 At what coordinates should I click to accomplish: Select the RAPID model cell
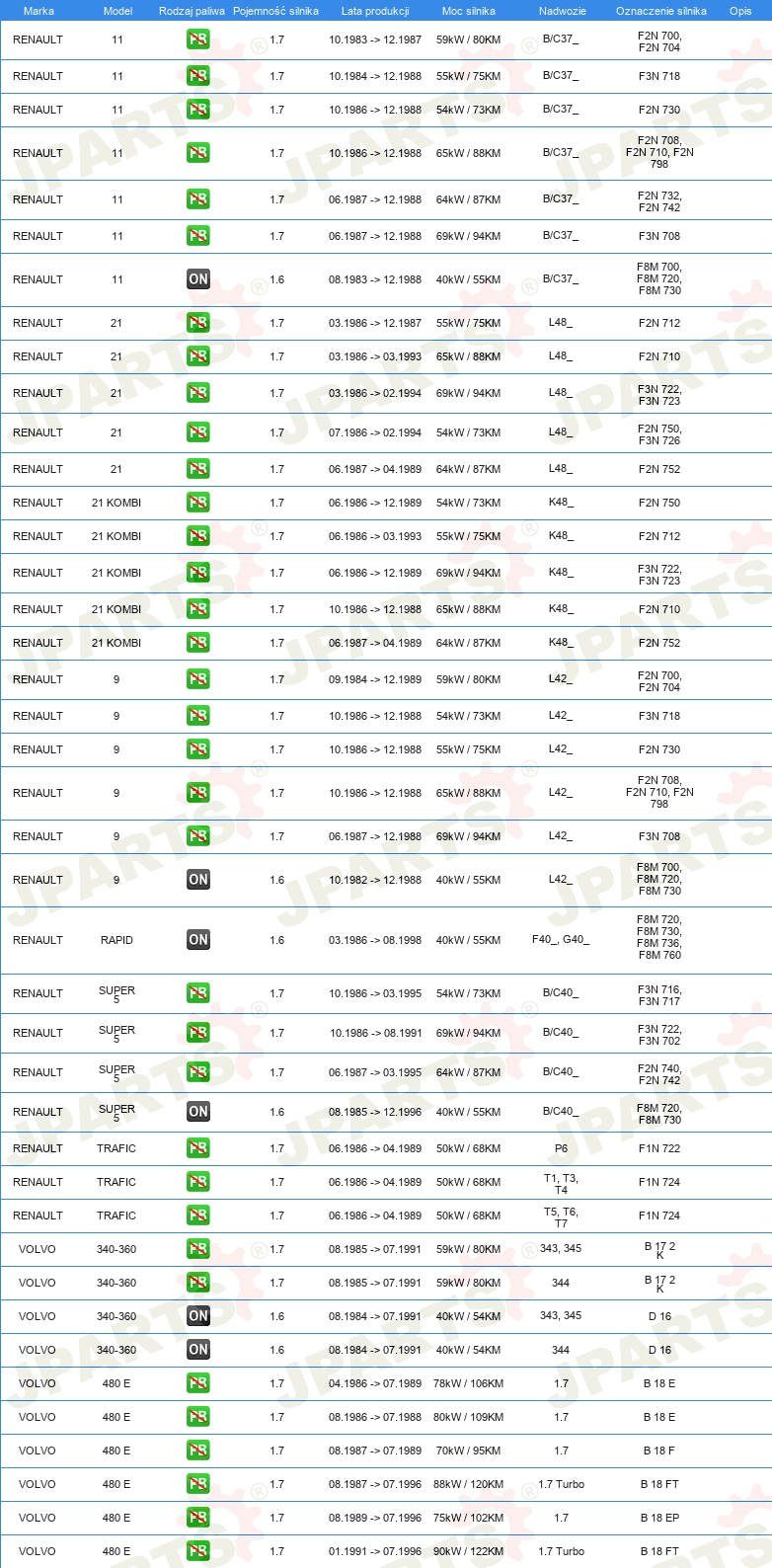[116, 940]
